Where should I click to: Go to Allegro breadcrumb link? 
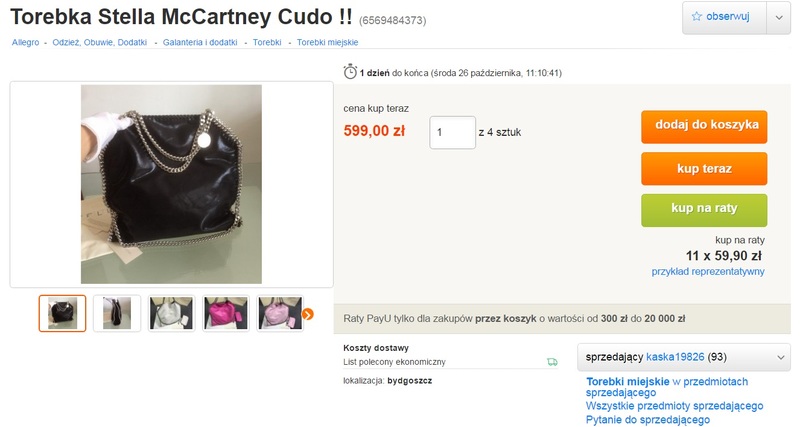[x=26, y=42]
